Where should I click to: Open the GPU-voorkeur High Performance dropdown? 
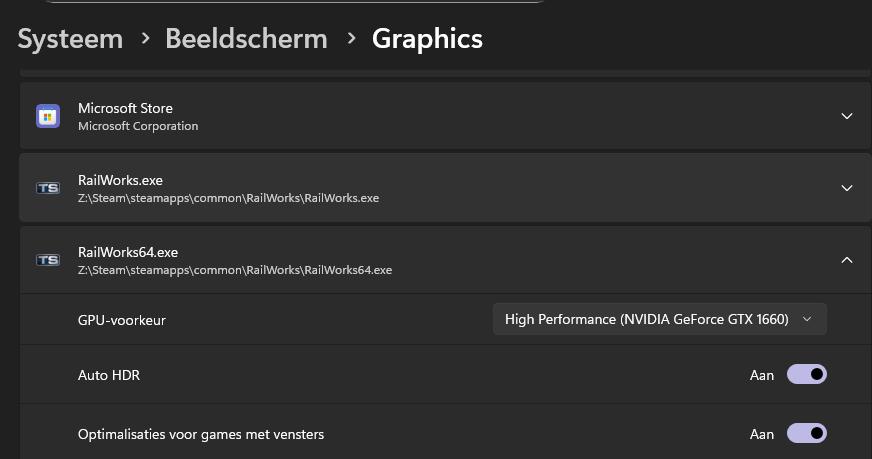pos(659,319)
